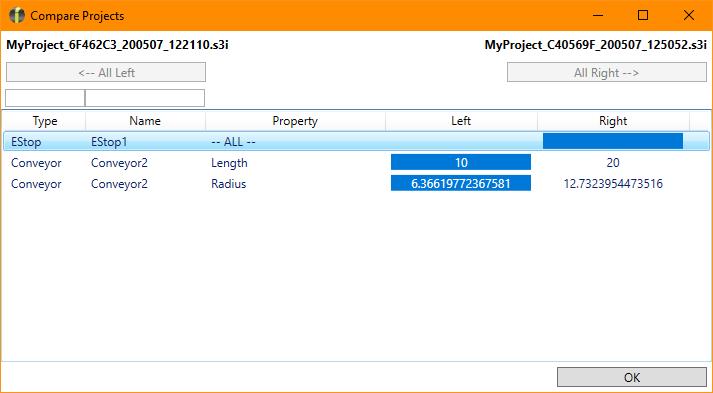
Task: Select Conveyor2 name in Radius row
Action: point(119,184)
